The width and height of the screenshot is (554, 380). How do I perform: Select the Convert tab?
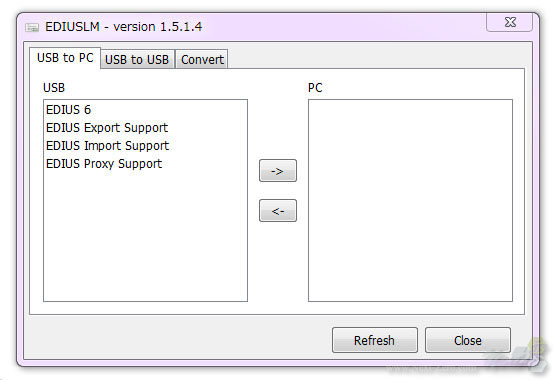[x=202, y=59]
